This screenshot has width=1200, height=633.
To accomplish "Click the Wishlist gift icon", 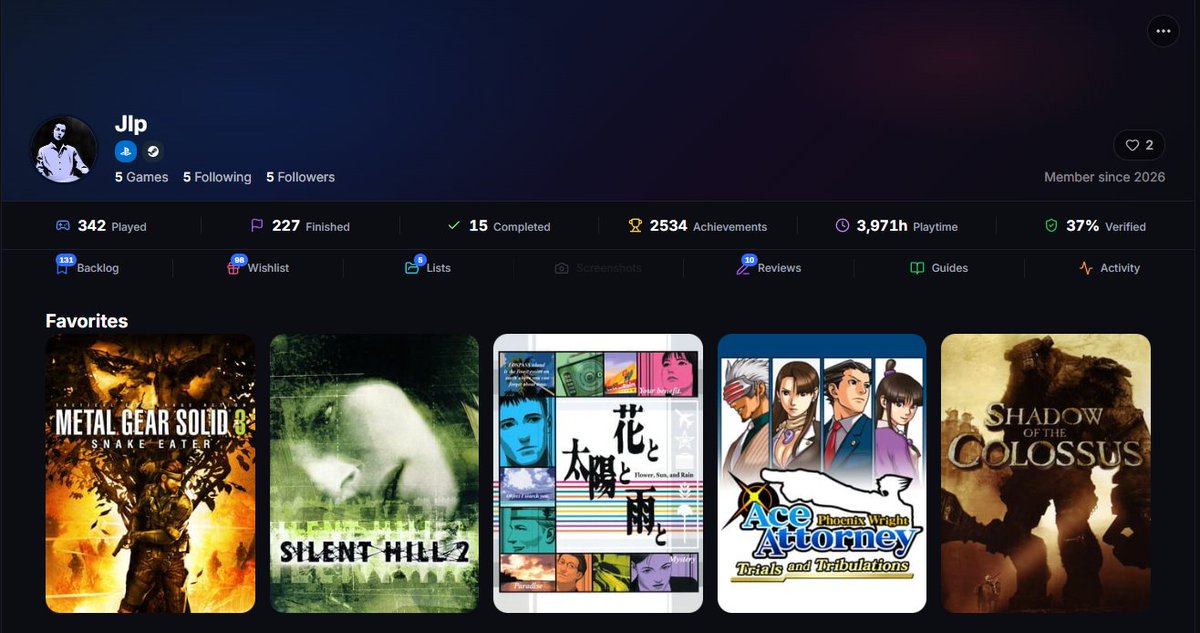I will pos(233,268).
